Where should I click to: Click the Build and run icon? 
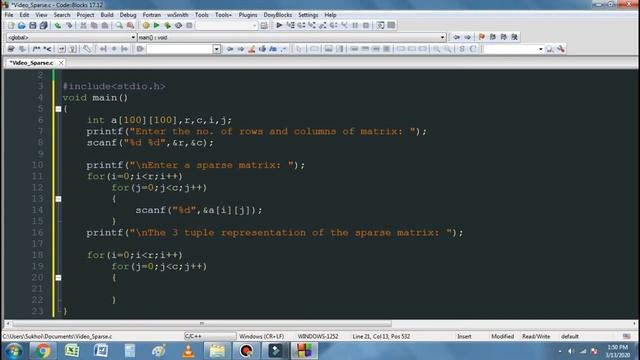click(167, 25)
